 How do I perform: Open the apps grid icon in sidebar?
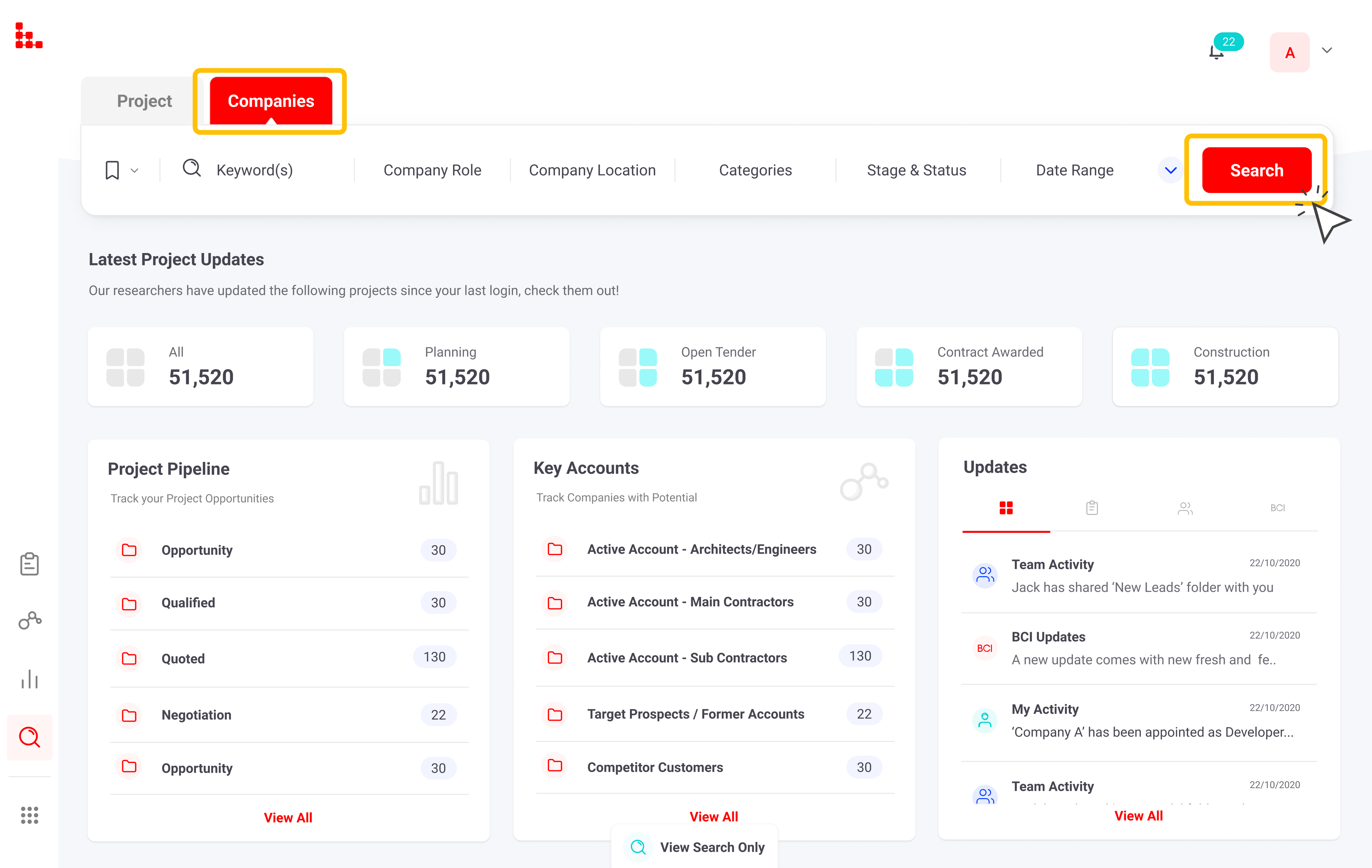30,815
